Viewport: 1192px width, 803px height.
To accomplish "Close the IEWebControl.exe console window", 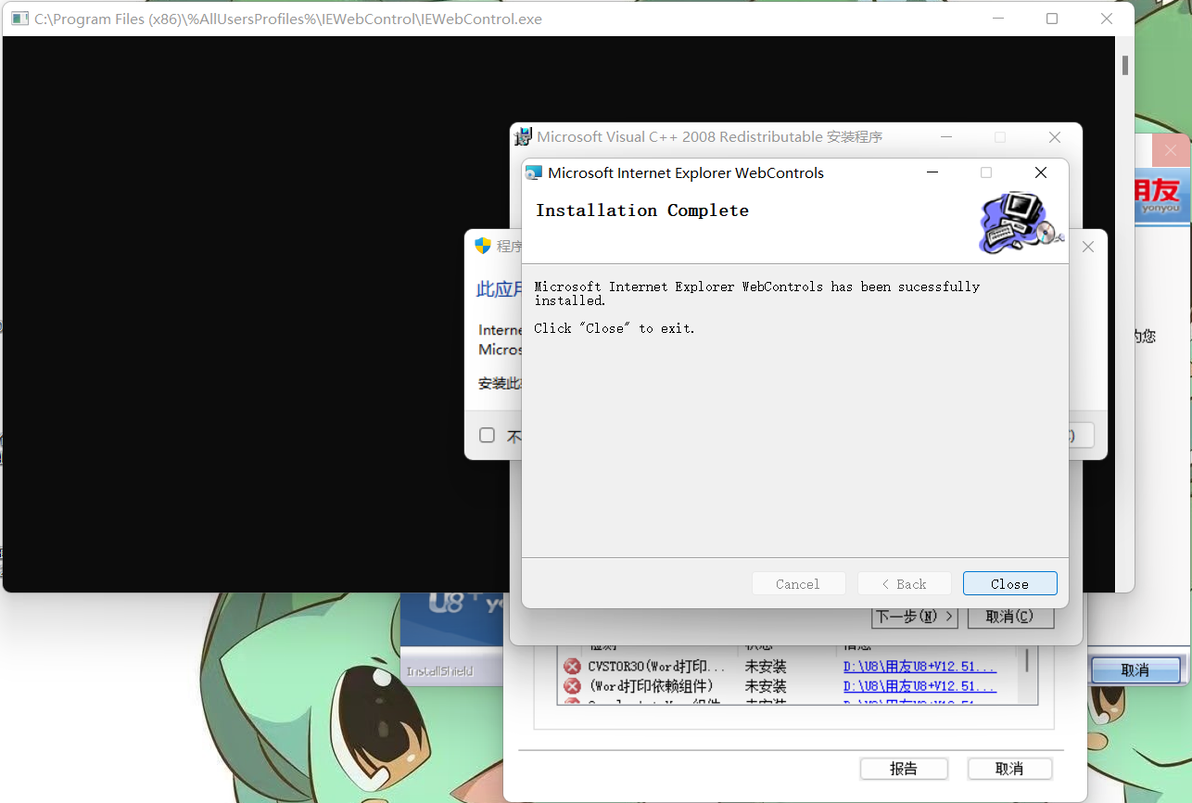I will (1107, 18).
